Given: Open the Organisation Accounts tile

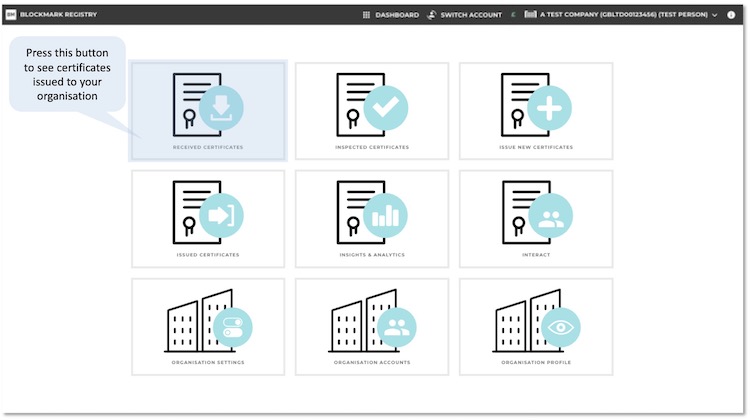Looking at the screenshot, I should coord(372,326).
